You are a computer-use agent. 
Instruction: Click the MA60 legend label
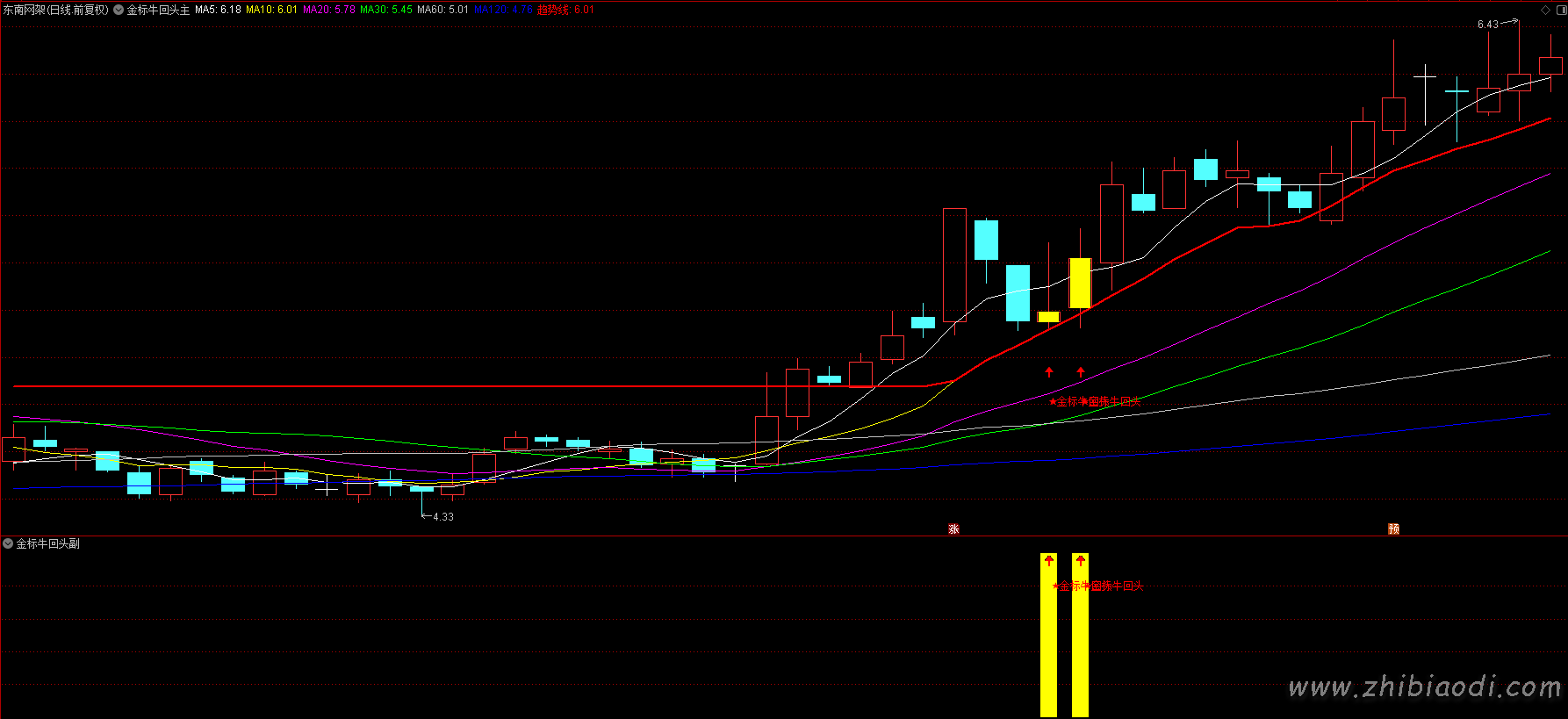click(442, 11)
